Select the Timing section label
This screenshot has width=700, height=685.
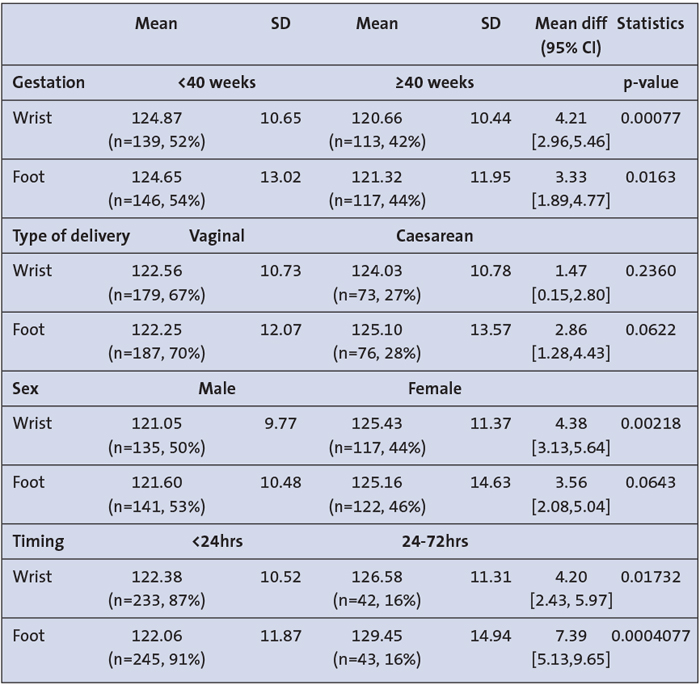(x=38, y=542)
